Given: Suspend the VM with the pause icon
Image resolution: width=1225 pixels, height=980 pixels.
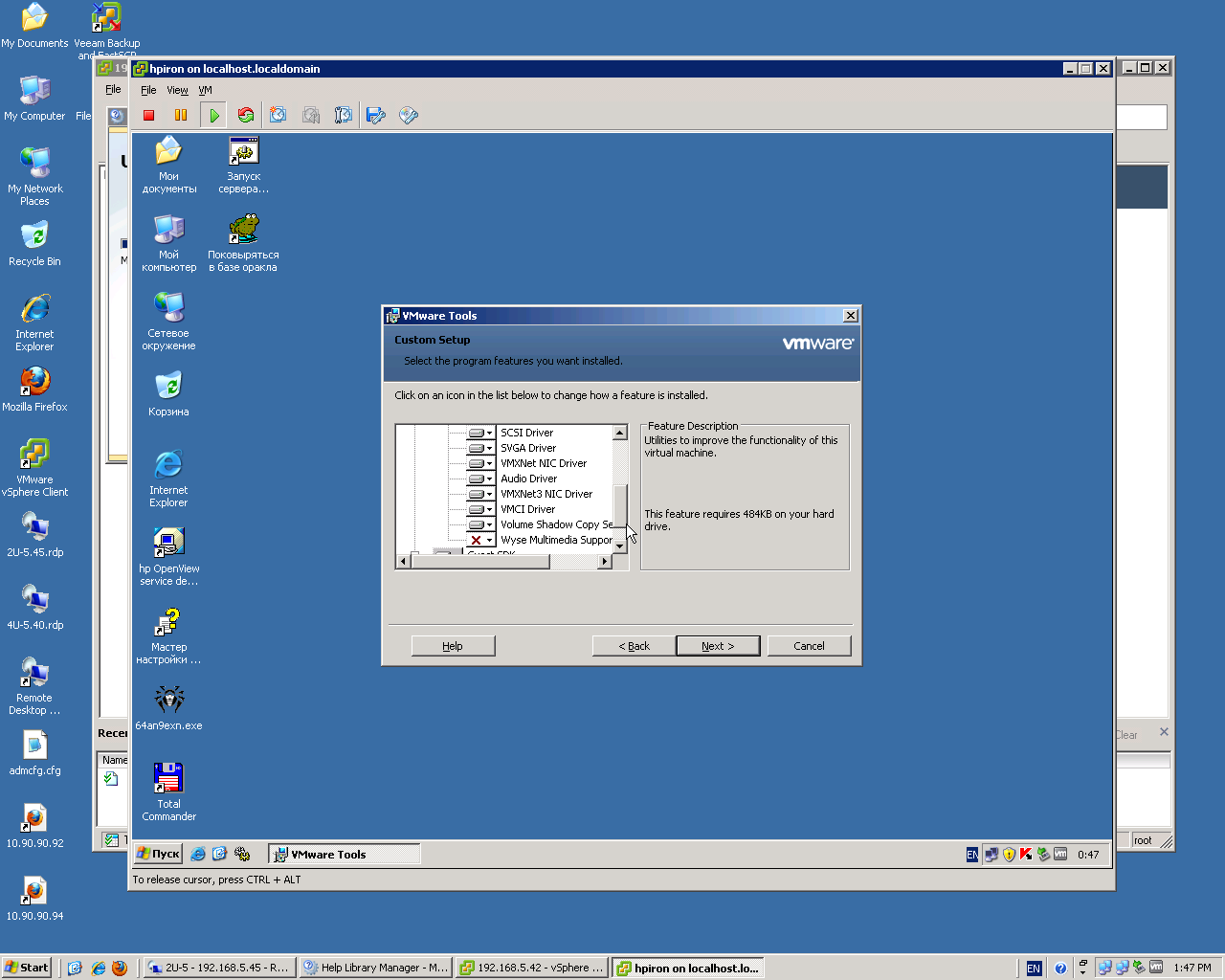Looking at the screenshot, I should [181, 116].
